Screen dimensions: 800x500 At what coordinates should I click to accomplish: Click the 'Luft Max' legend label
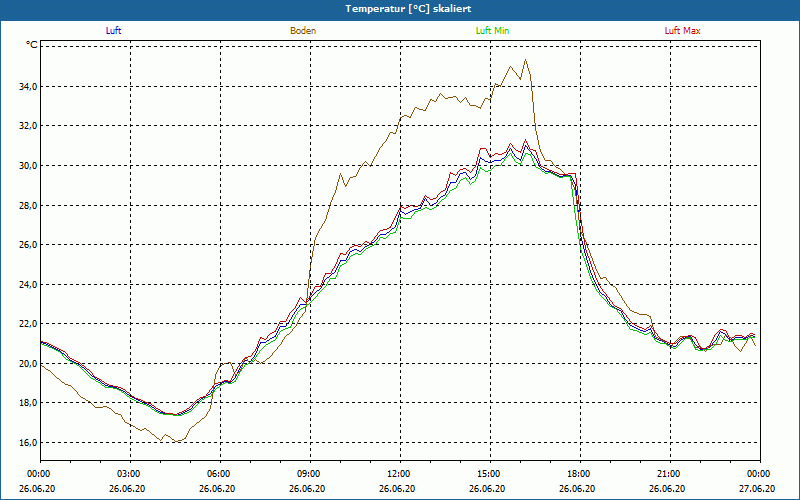coord(682,31)
